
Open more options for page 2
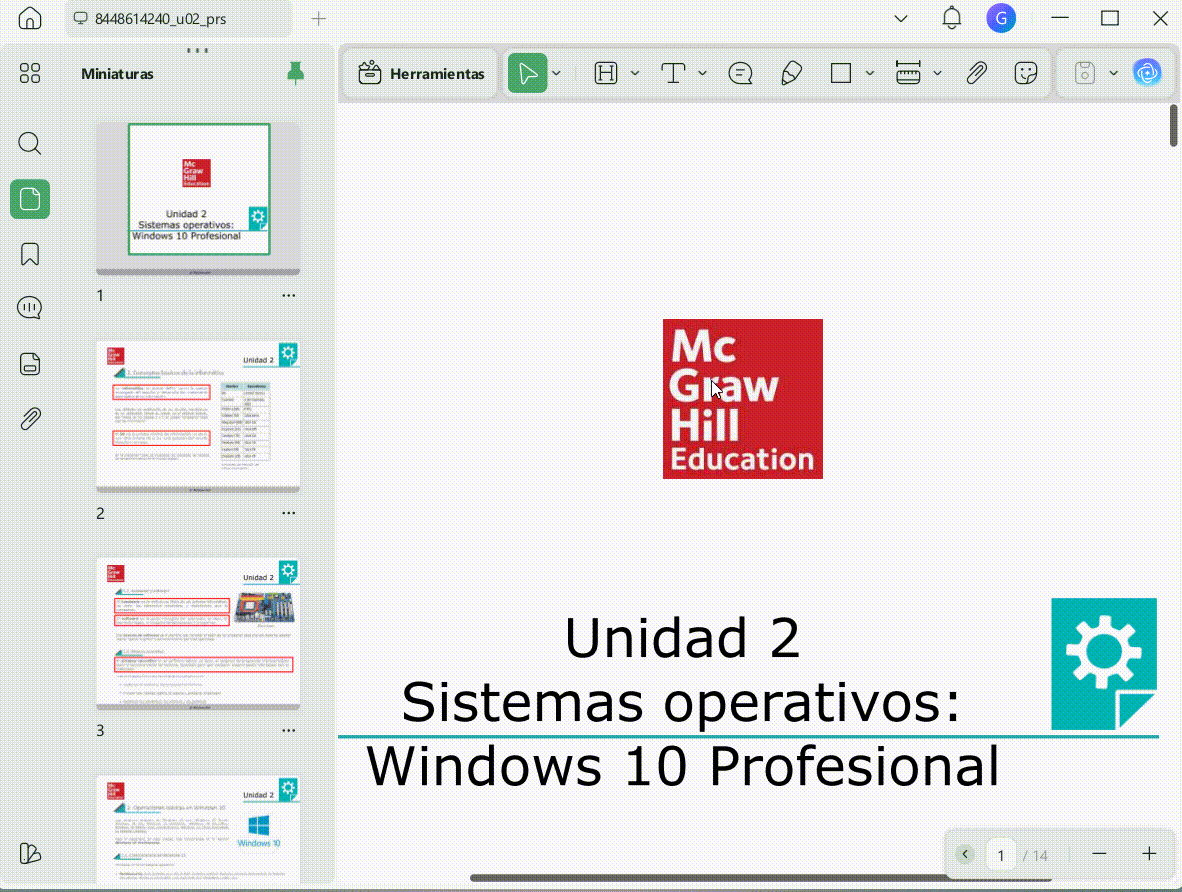[289, 513]
